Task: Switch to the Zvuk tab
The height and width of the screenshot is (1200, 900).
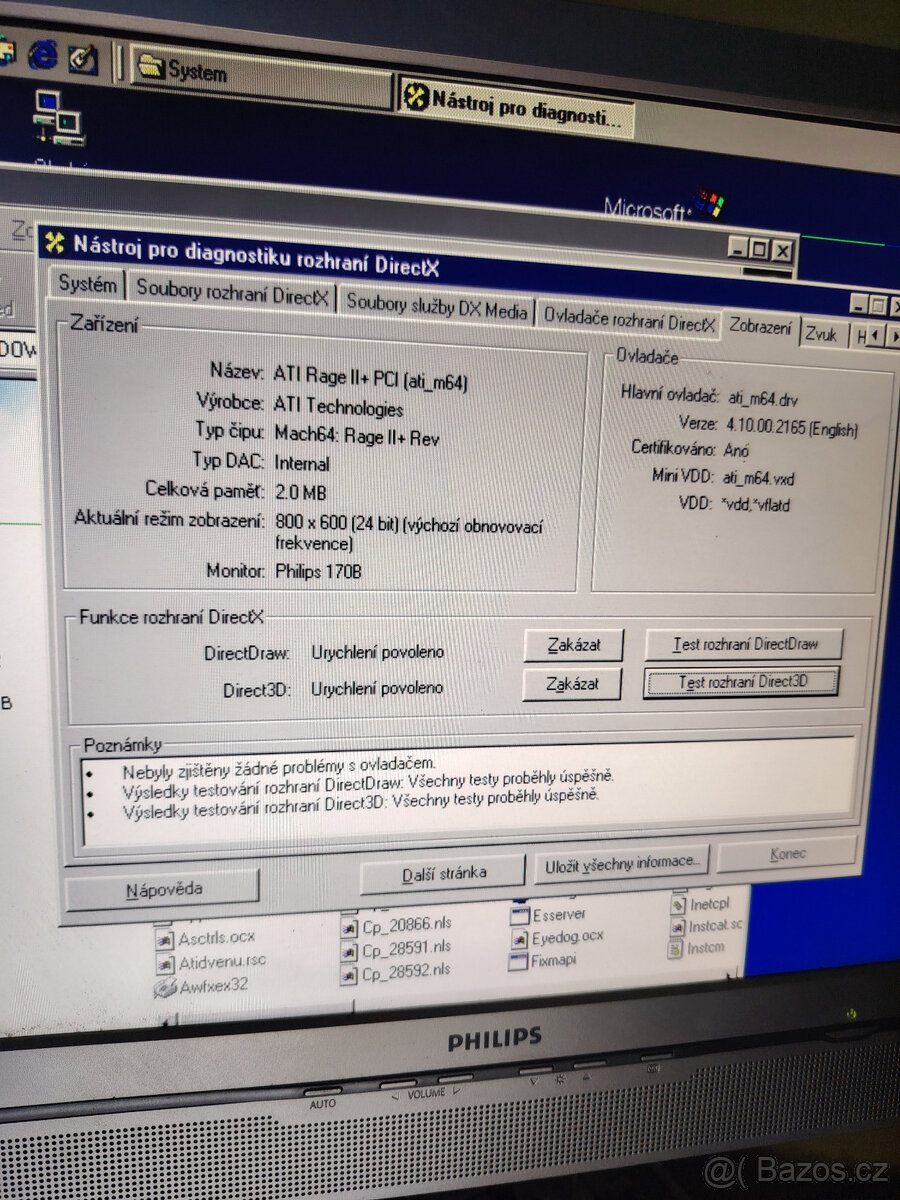Action: click(x=822, y=334)
